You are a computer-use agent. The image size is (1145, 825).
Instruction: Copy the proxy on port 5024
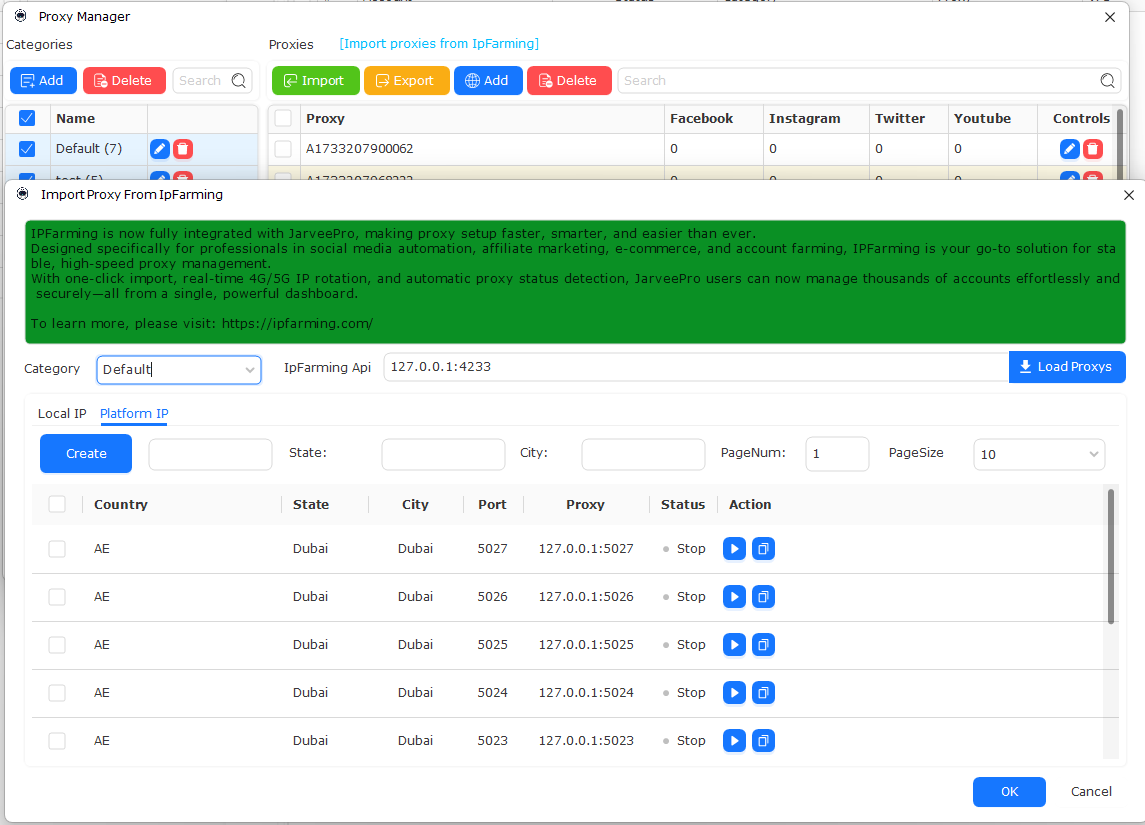763,693
